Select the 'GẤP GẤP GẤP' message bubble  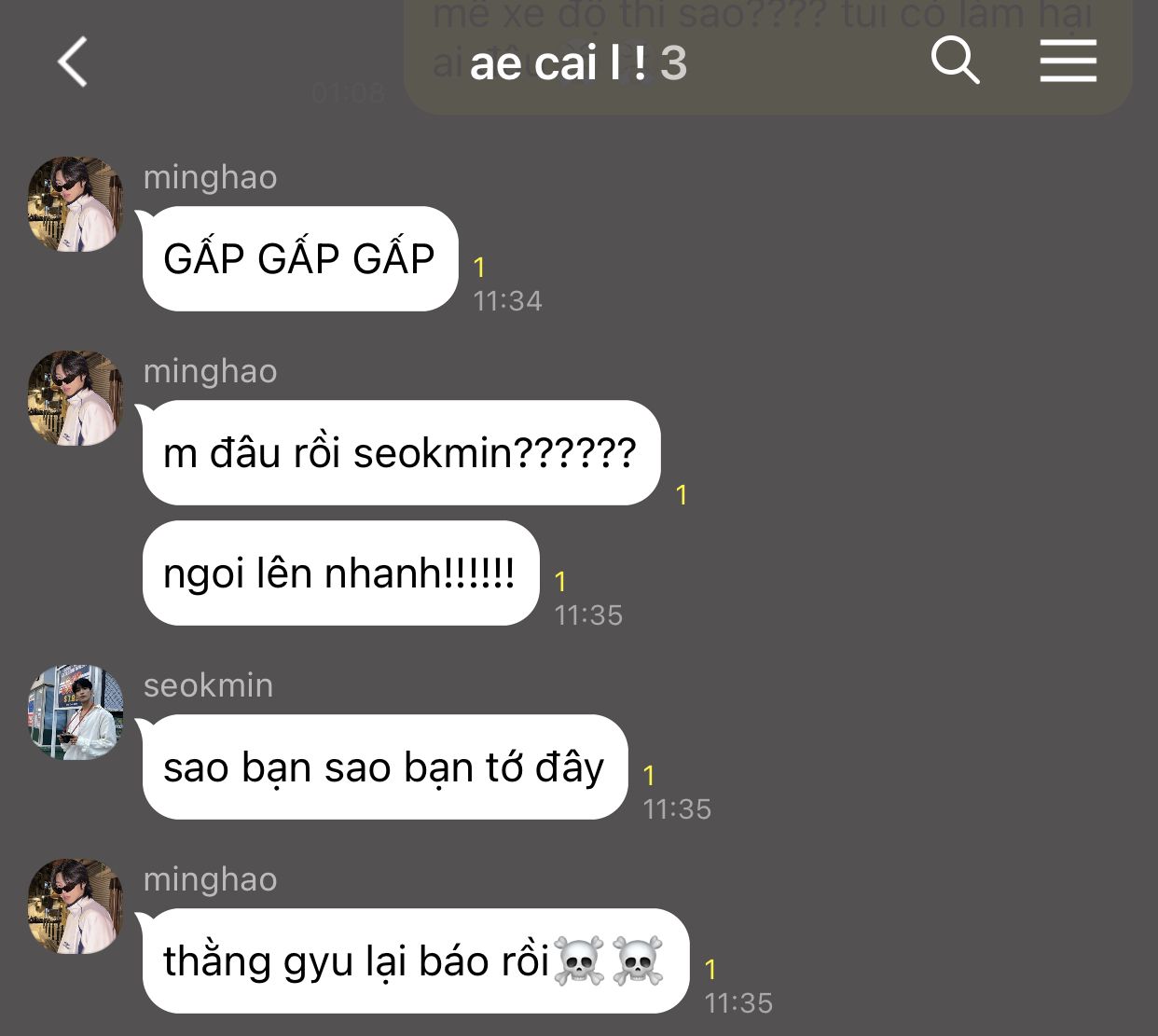point(300,258)
